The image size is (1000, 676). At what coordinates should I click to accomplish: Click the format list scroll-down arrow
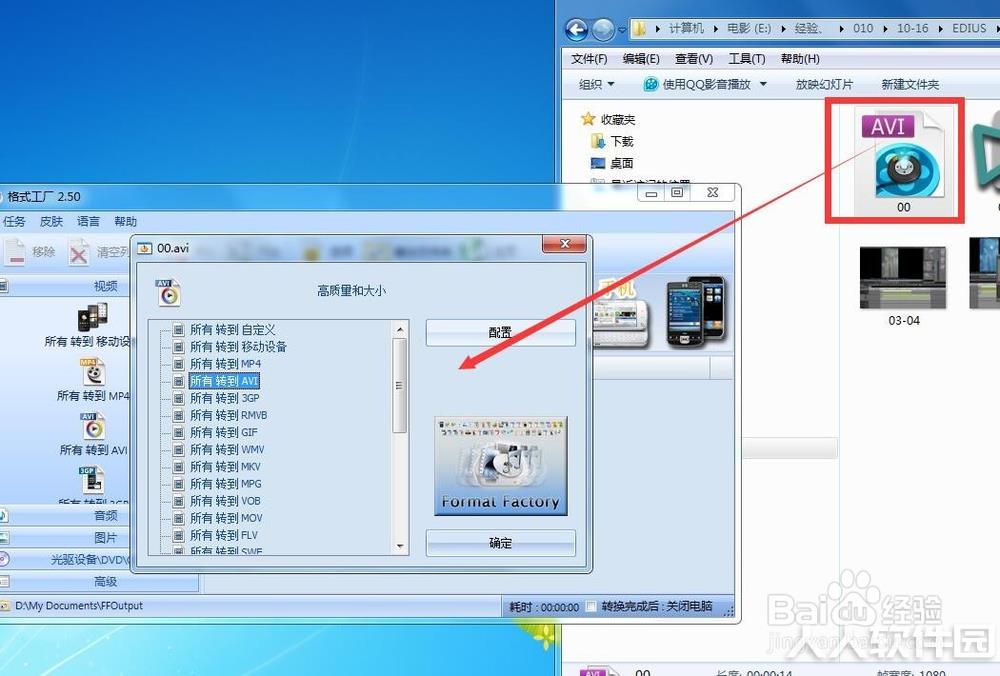point(400,546)
